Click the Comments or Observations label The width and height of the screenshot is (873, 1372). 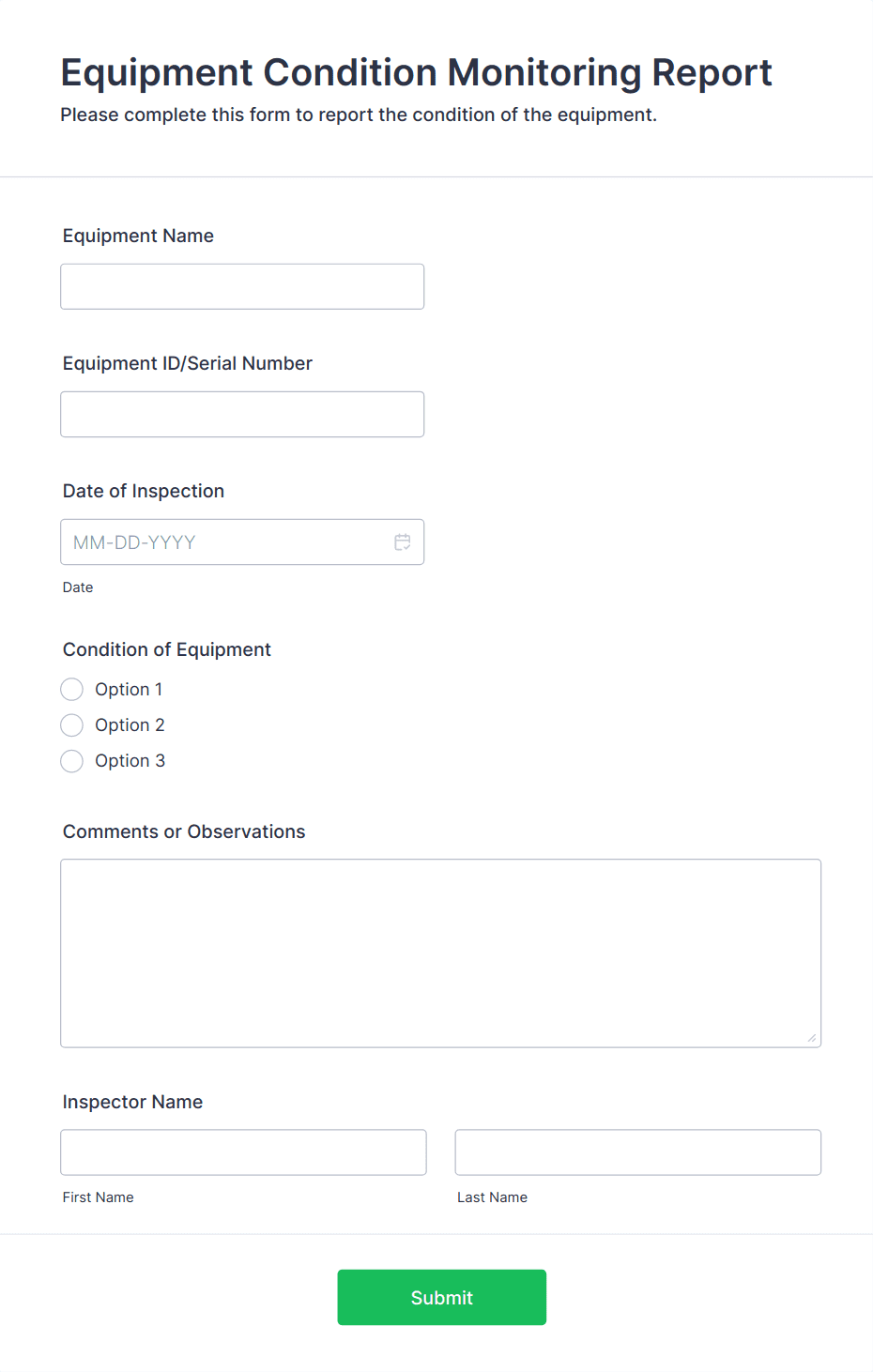click(184, 831)
